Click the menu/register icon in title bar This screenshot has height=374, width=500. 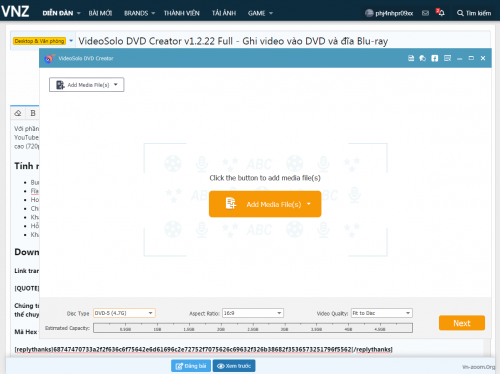(447, 58)
